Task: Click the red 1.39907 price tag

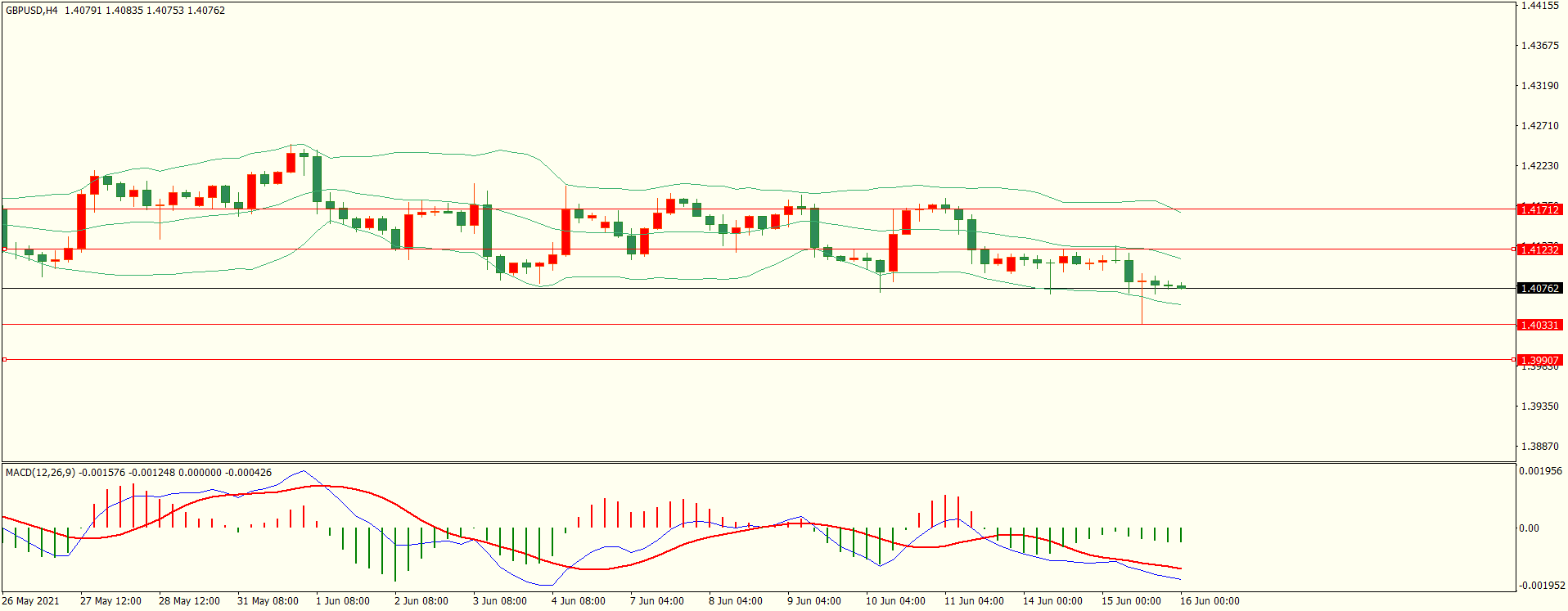Action: point(1539,360)
